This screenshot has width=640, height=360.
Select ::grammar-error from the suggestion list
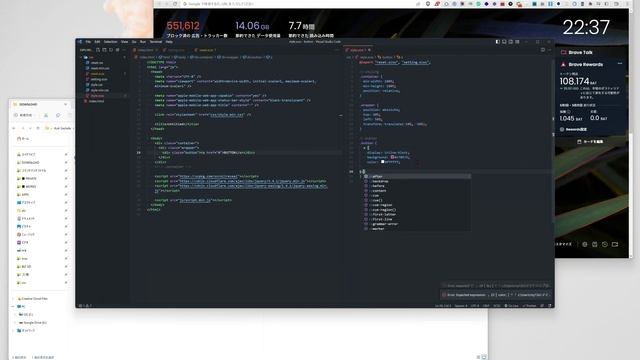pyautogui.click(x=416, y=224)
